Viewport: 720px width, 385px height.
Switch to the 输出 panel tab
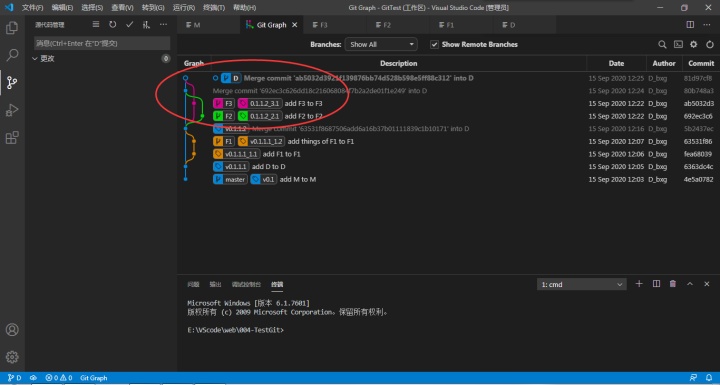215,284
